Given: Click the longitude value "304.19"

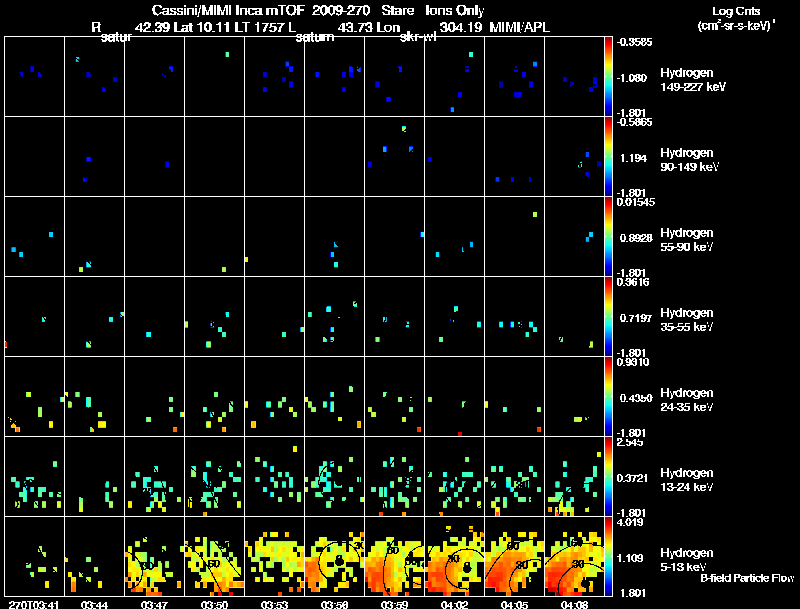Looking at the screenshot, I should tap(461, 27).
